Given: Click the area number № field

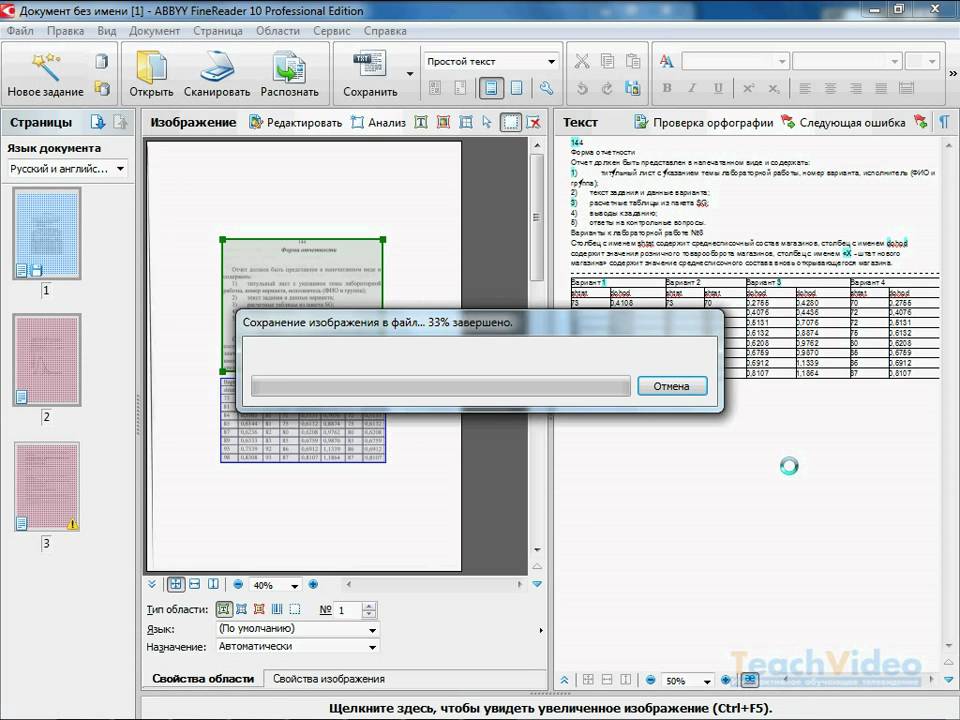Looking at the screenshot, I should [x=349, y=610].
